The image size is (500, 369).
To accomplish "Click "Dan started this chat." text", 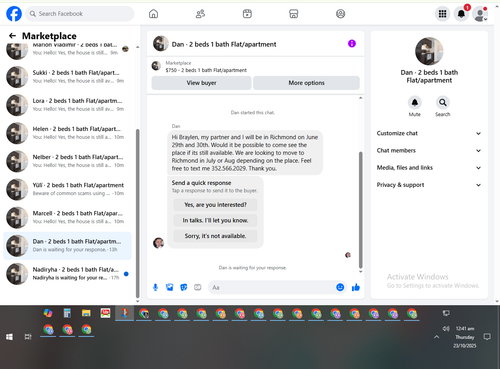I will [253, 113].
